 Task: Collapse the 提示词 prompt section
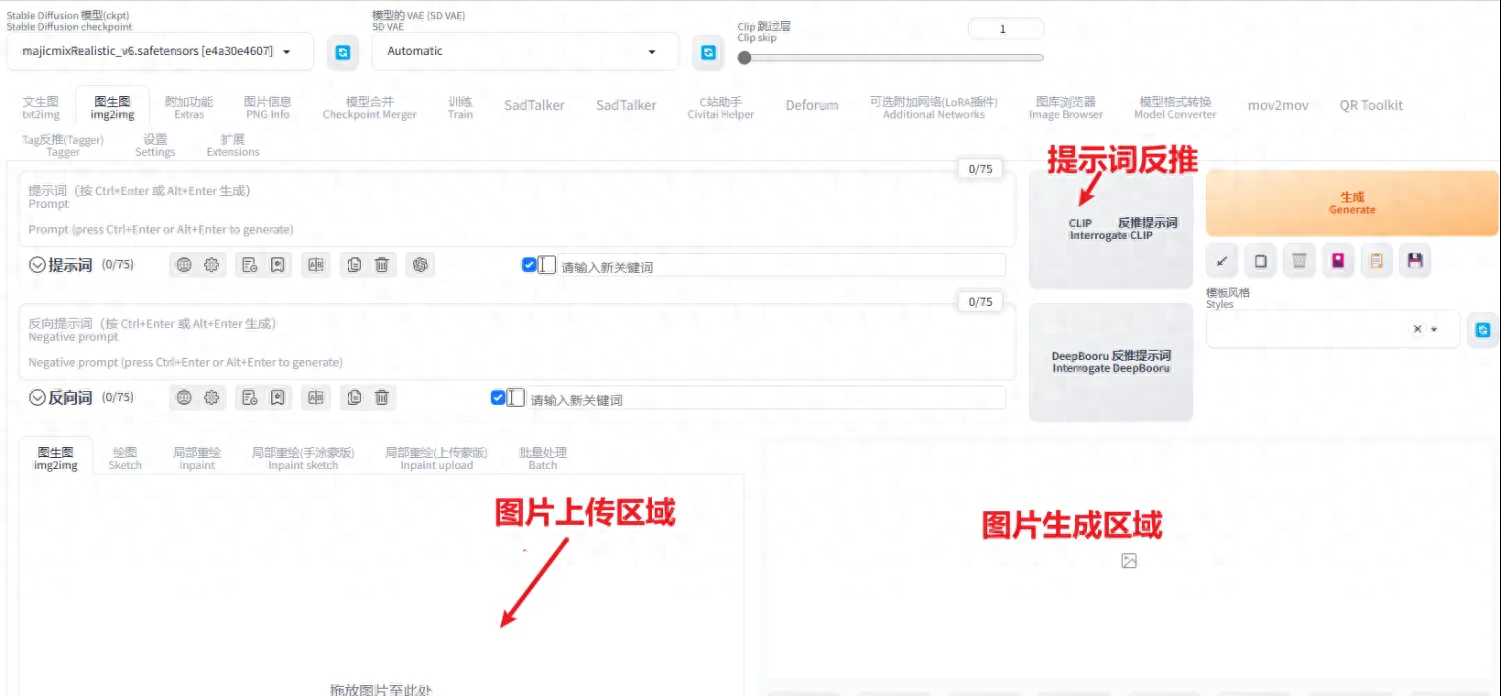[37, 265]
